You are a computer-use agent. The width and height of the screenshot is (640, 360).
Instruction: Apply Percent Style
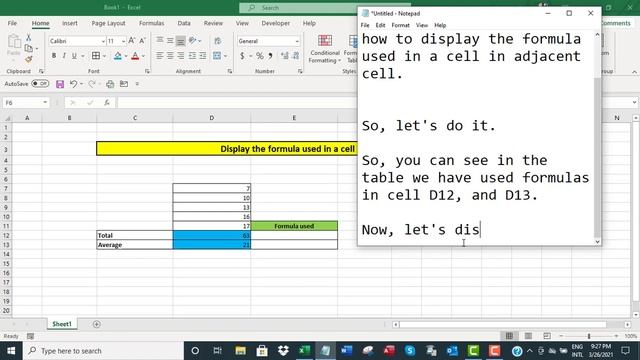tap(260, 56)
